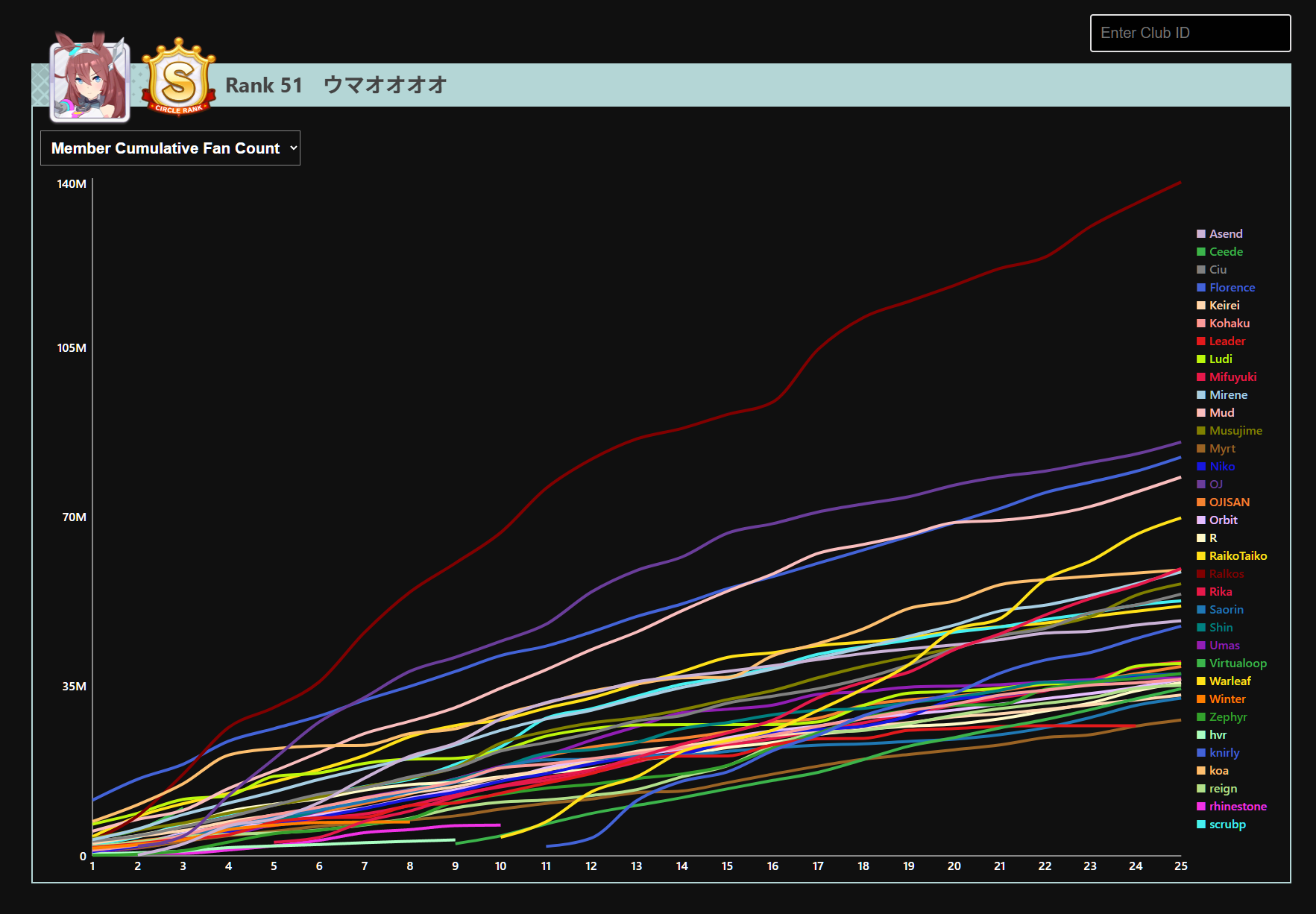This screenshot has height=914, width=1316.
Task: Toggle the Winter series in the legend
Action: [1221, 699]
